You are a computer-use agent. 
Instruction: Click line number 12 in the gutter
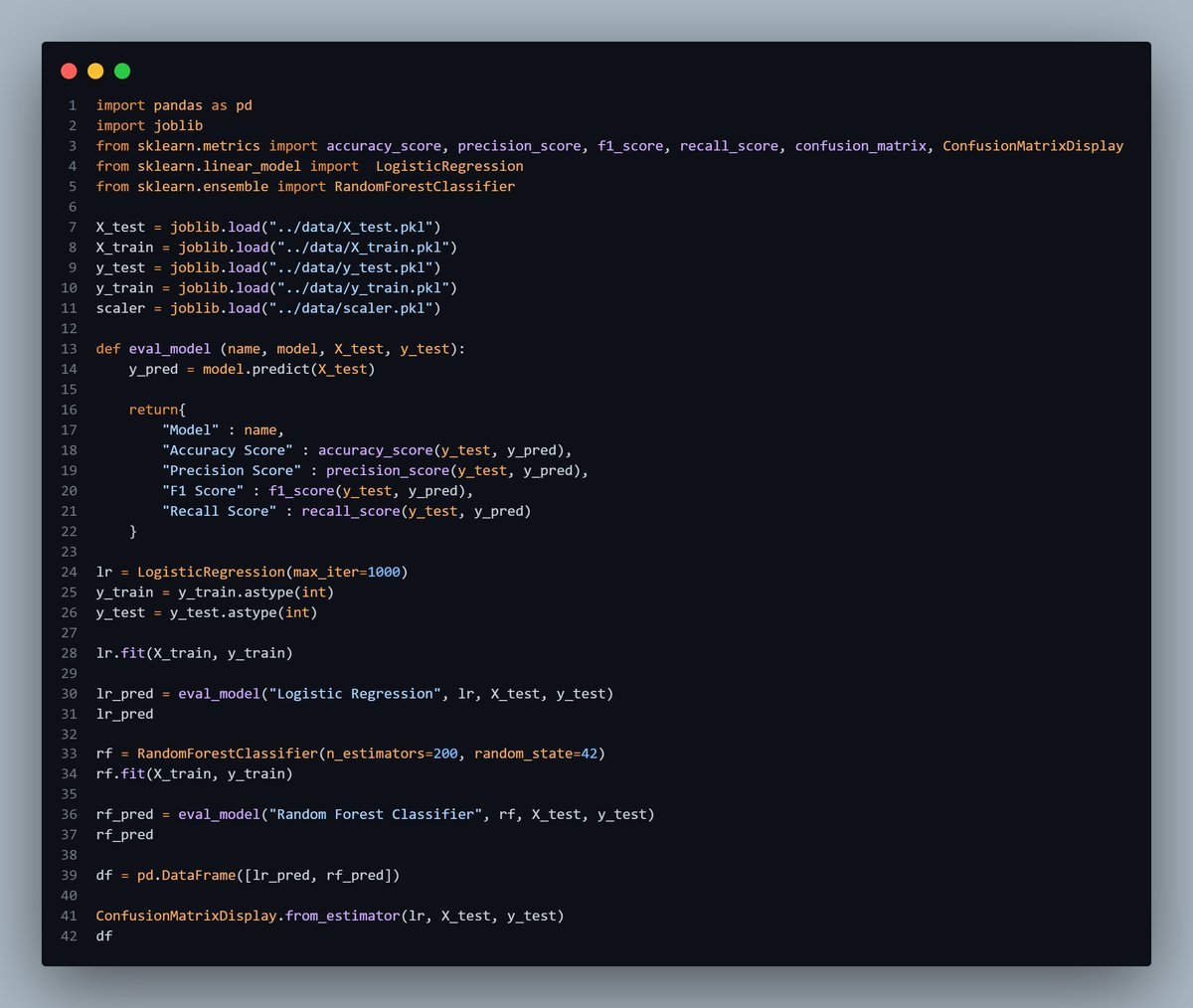click(x=69, y=328)
